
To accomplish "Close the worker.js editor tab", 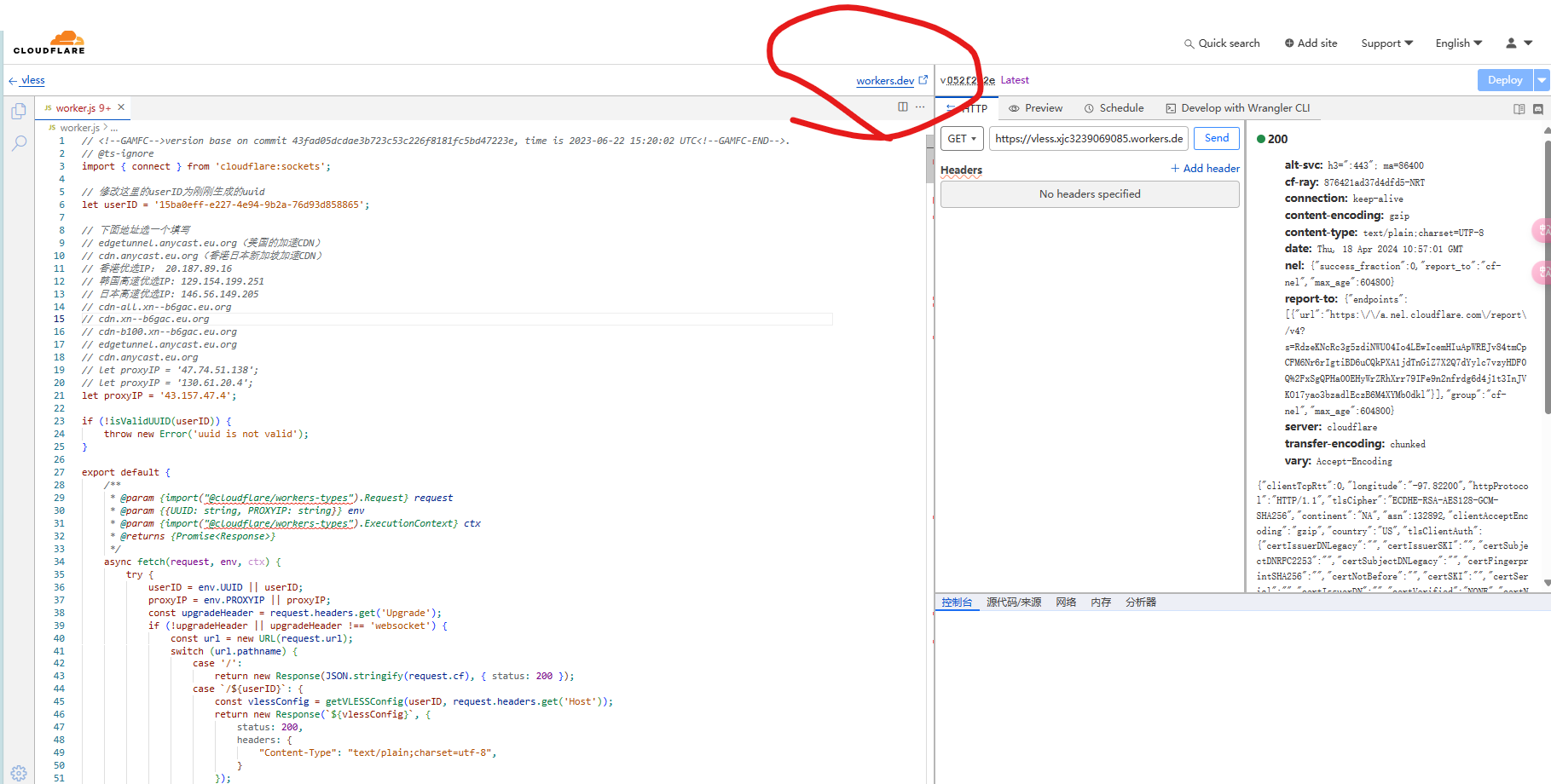I will 121,107.
